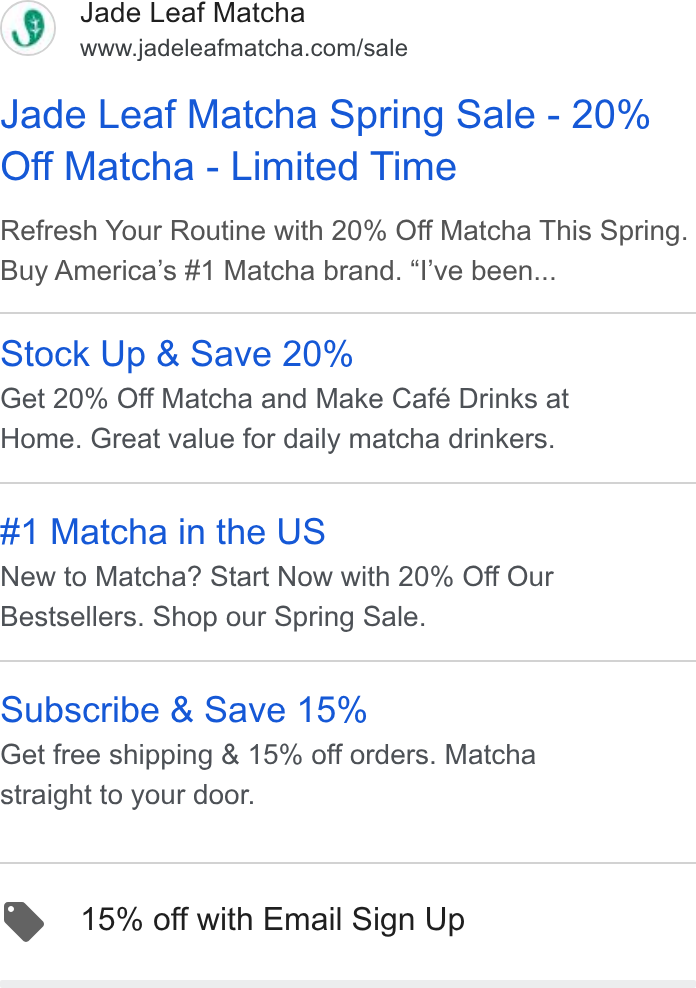Open the Stock Up & Save 20% sitelink
The image size is (696, 988).
[176, 353]
